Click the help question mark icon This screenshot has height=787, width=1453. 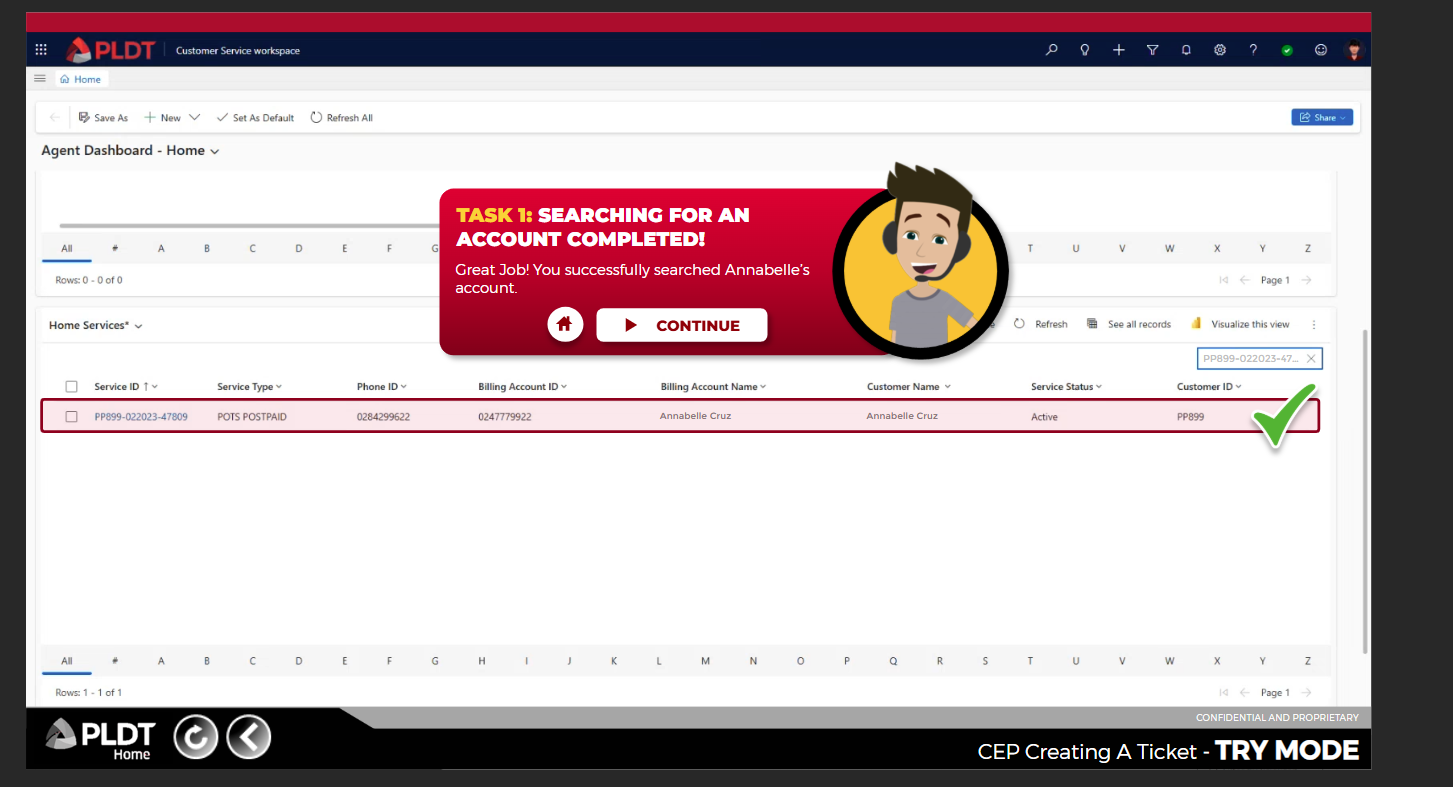point(1253,50)
